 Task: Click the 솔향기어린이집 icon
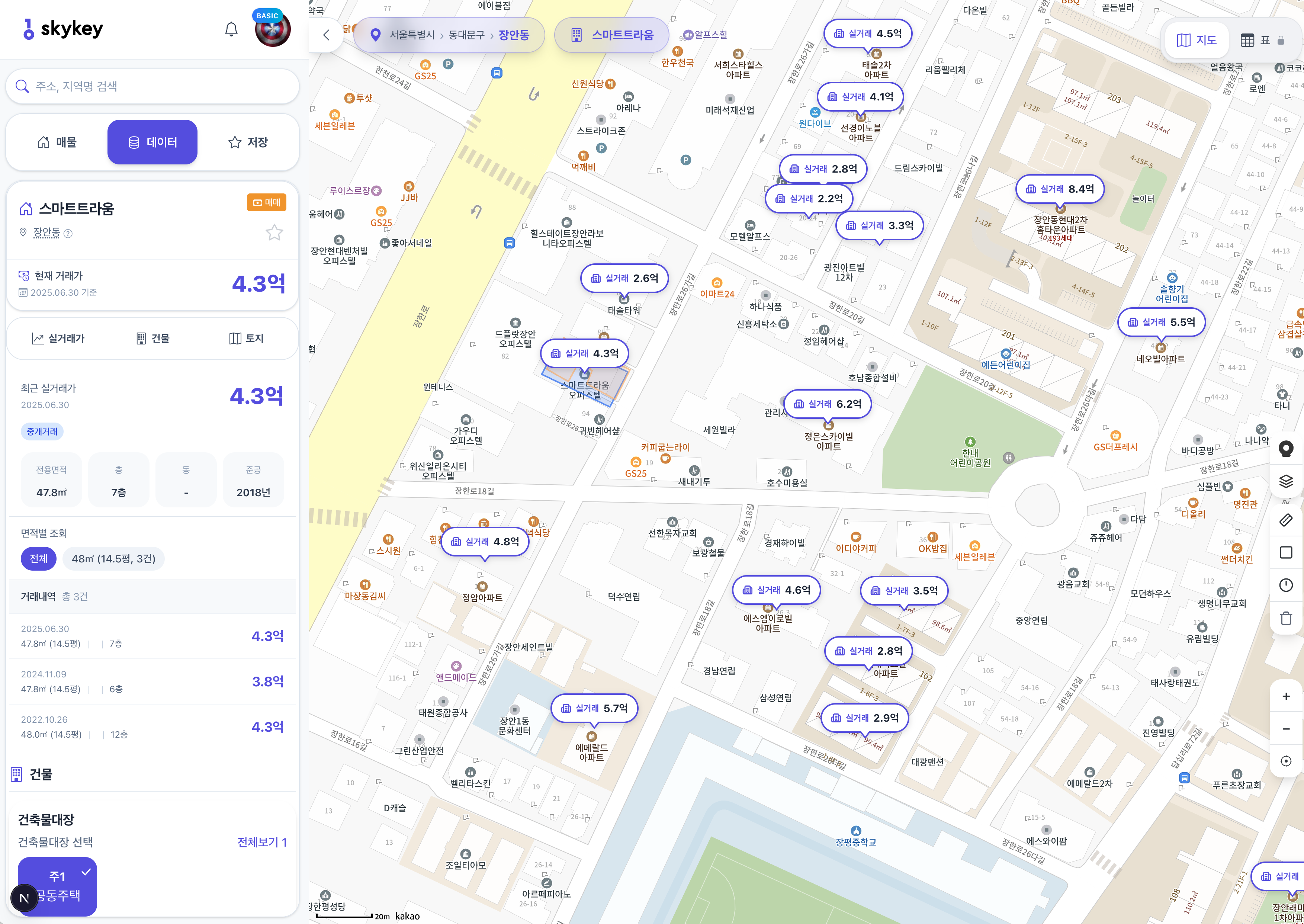coord(1172,278)
